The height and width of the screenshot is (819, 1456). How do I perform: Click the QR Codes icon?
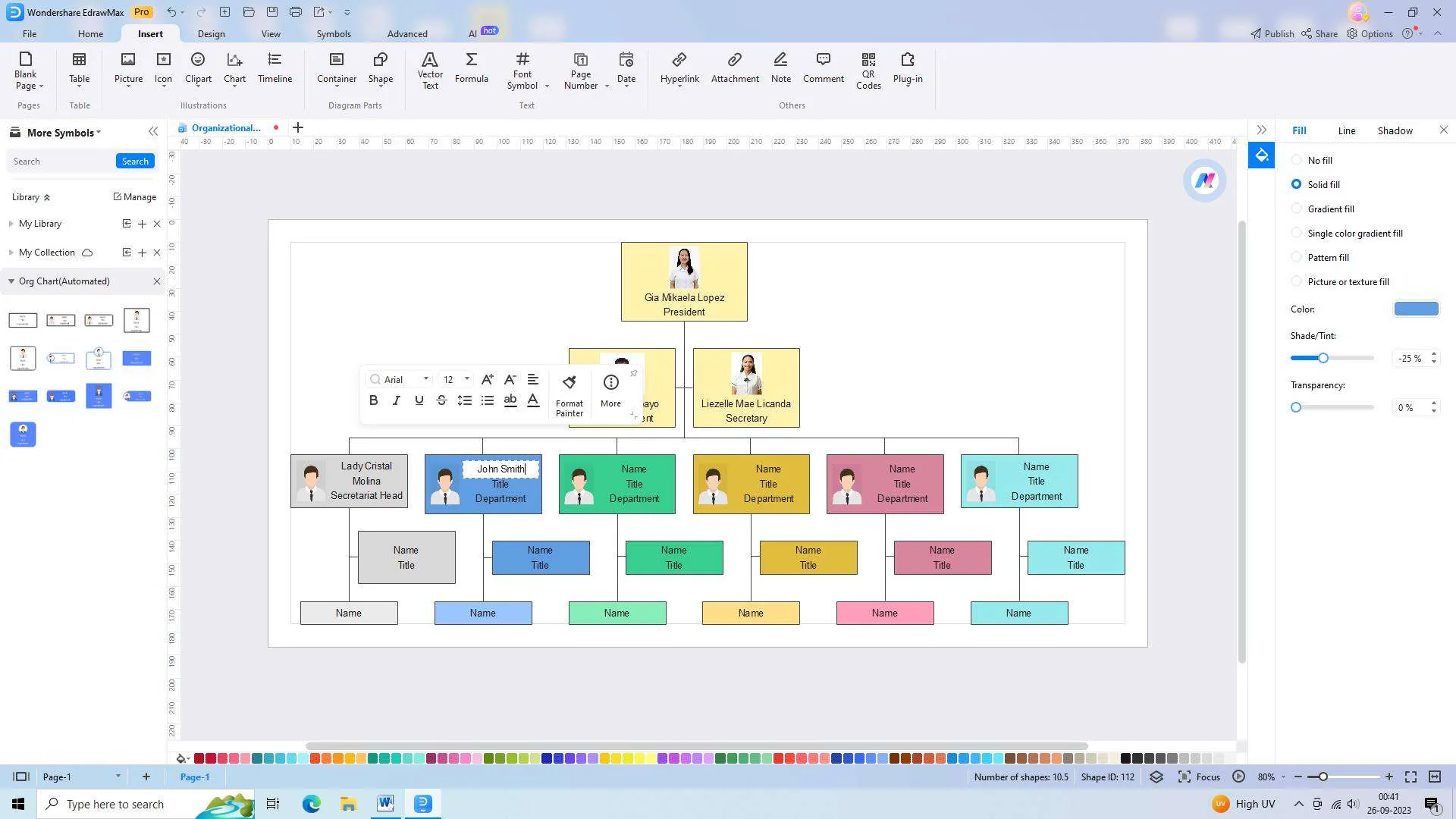868,70
